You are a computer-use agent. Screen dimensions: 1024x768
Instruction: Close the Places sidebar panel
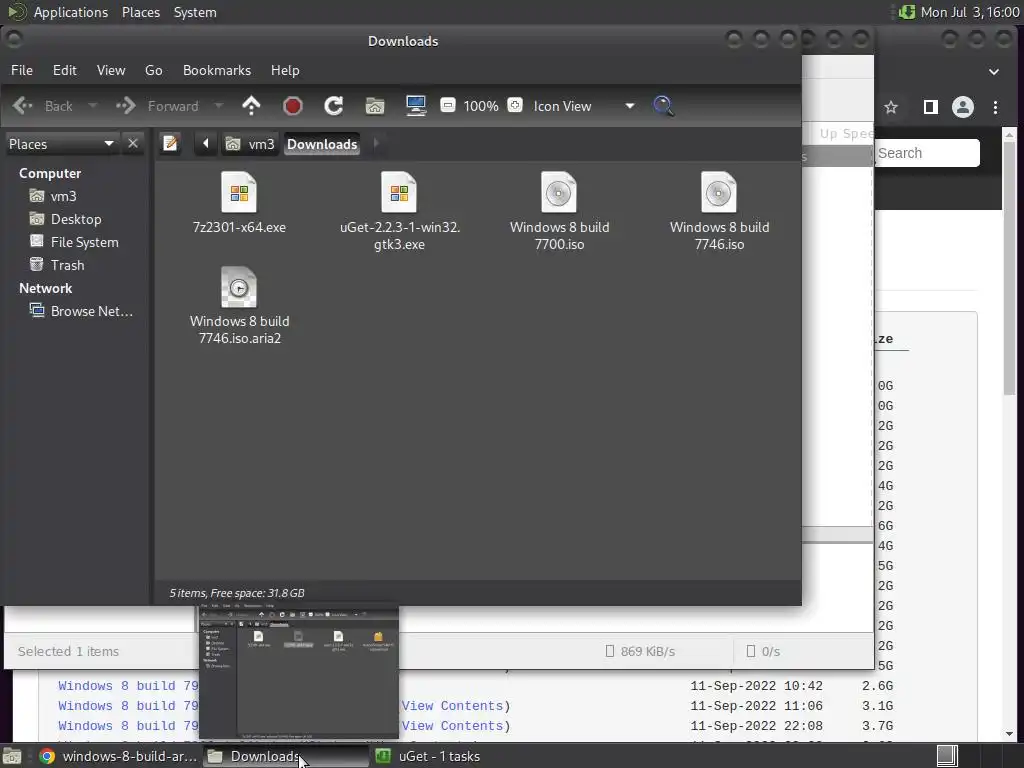tap(133, 143)
